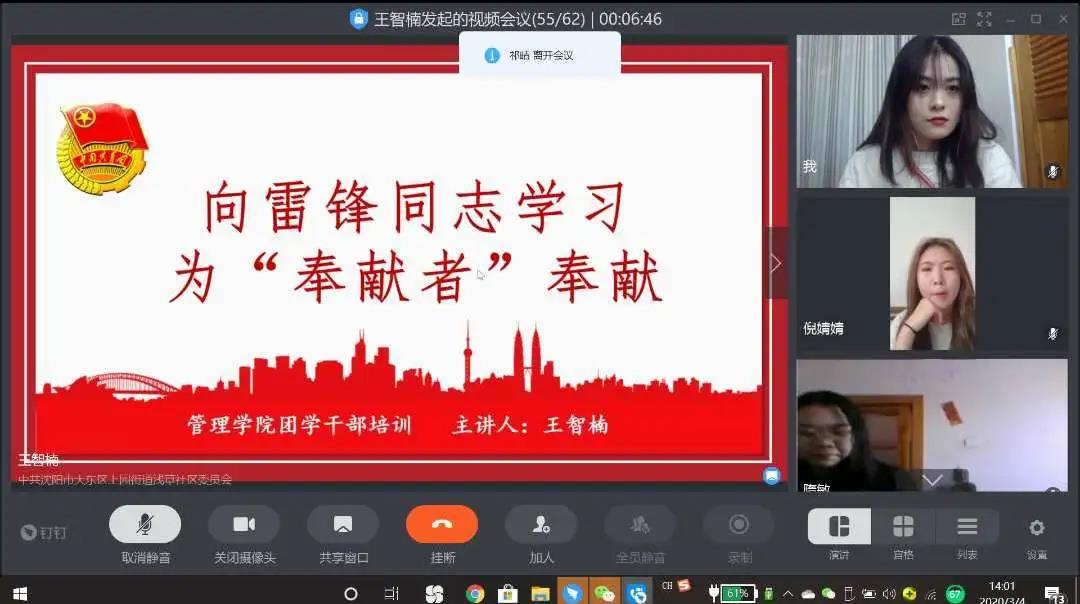Select 倪婧婧 video thumbnail

coord(932,273)
